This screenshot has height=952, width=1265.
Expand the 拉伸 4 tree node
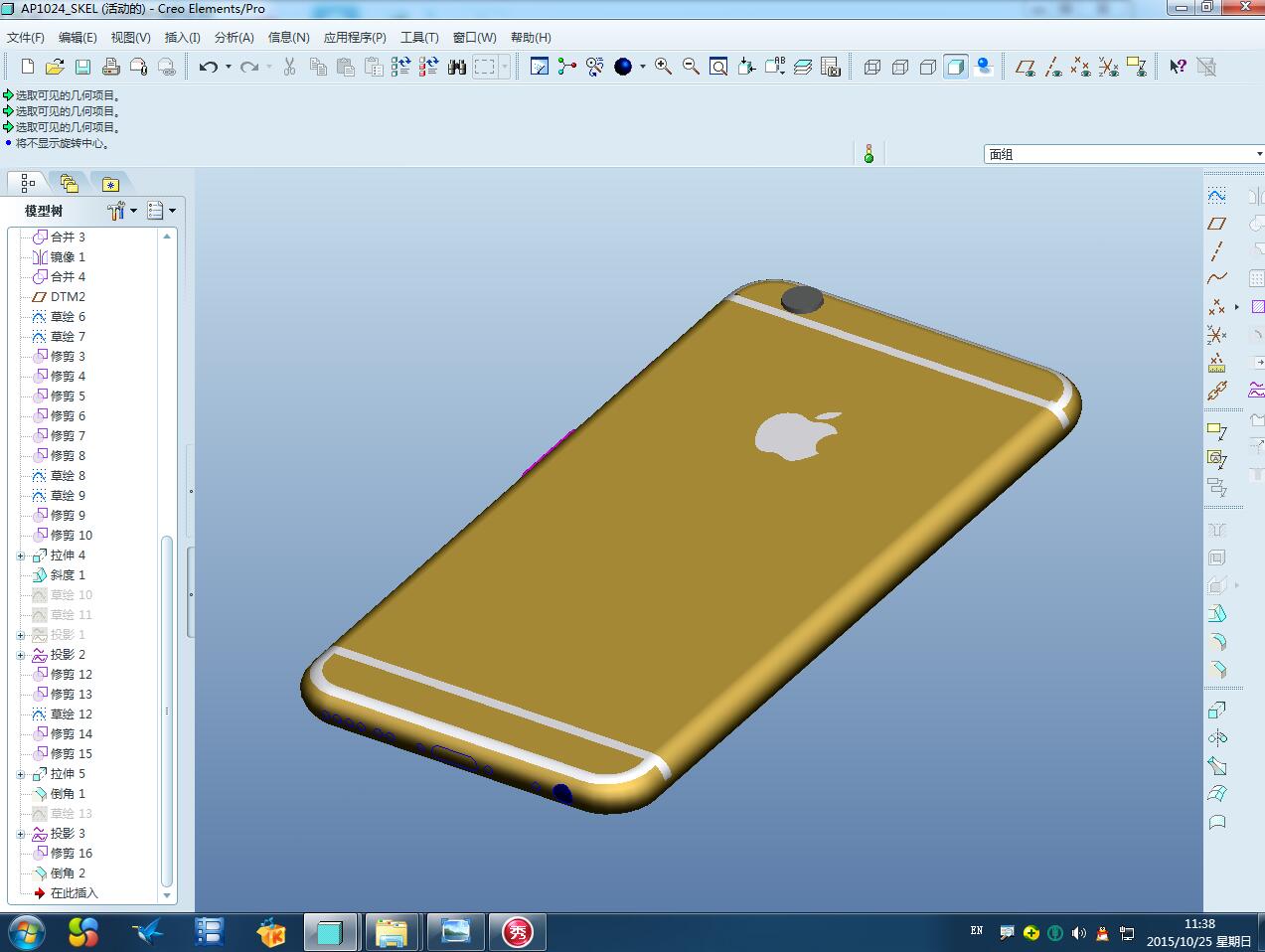tap(21, 555)
